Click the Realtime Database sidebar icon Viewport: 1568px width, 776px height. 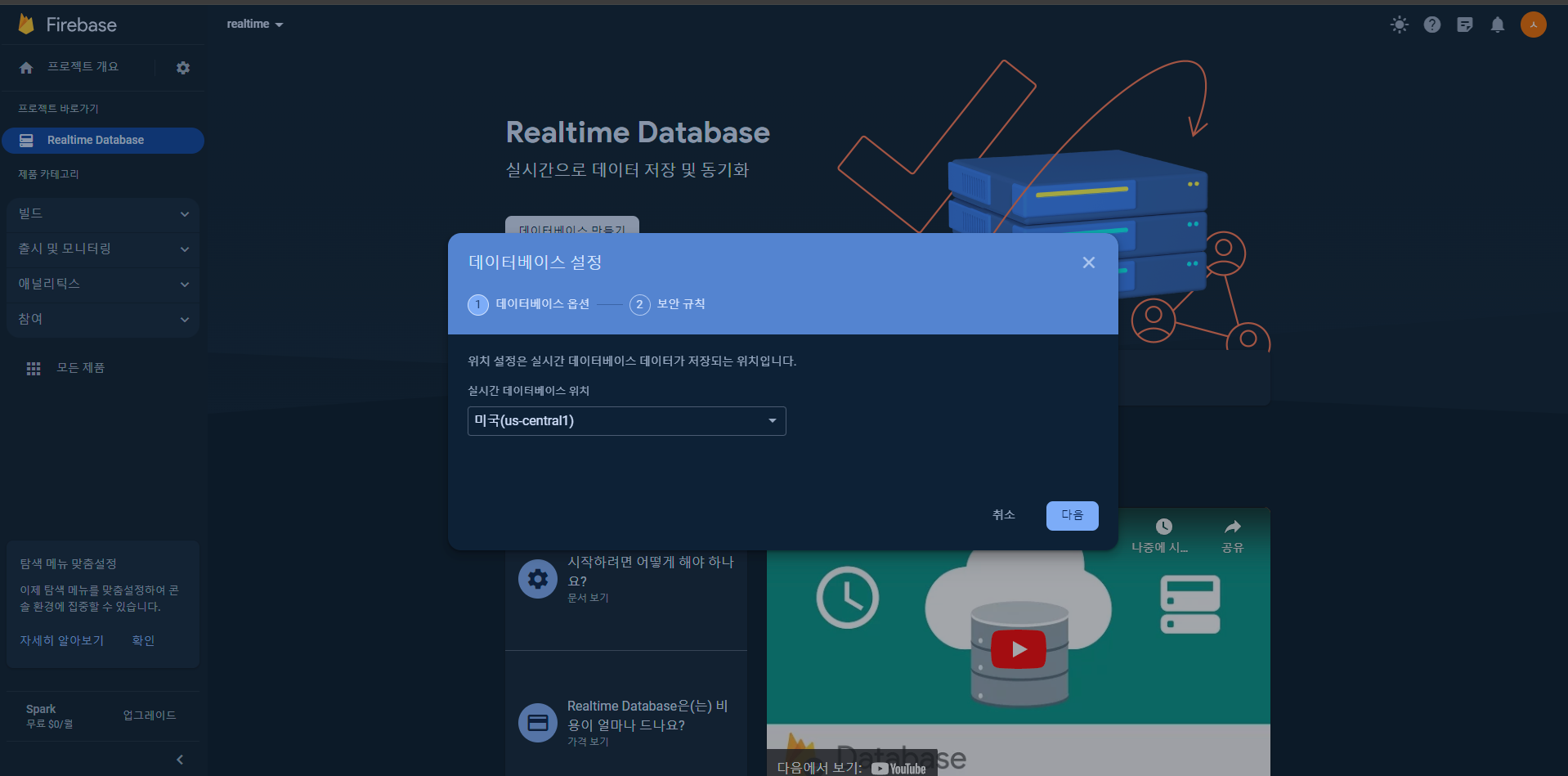(26, 141)
